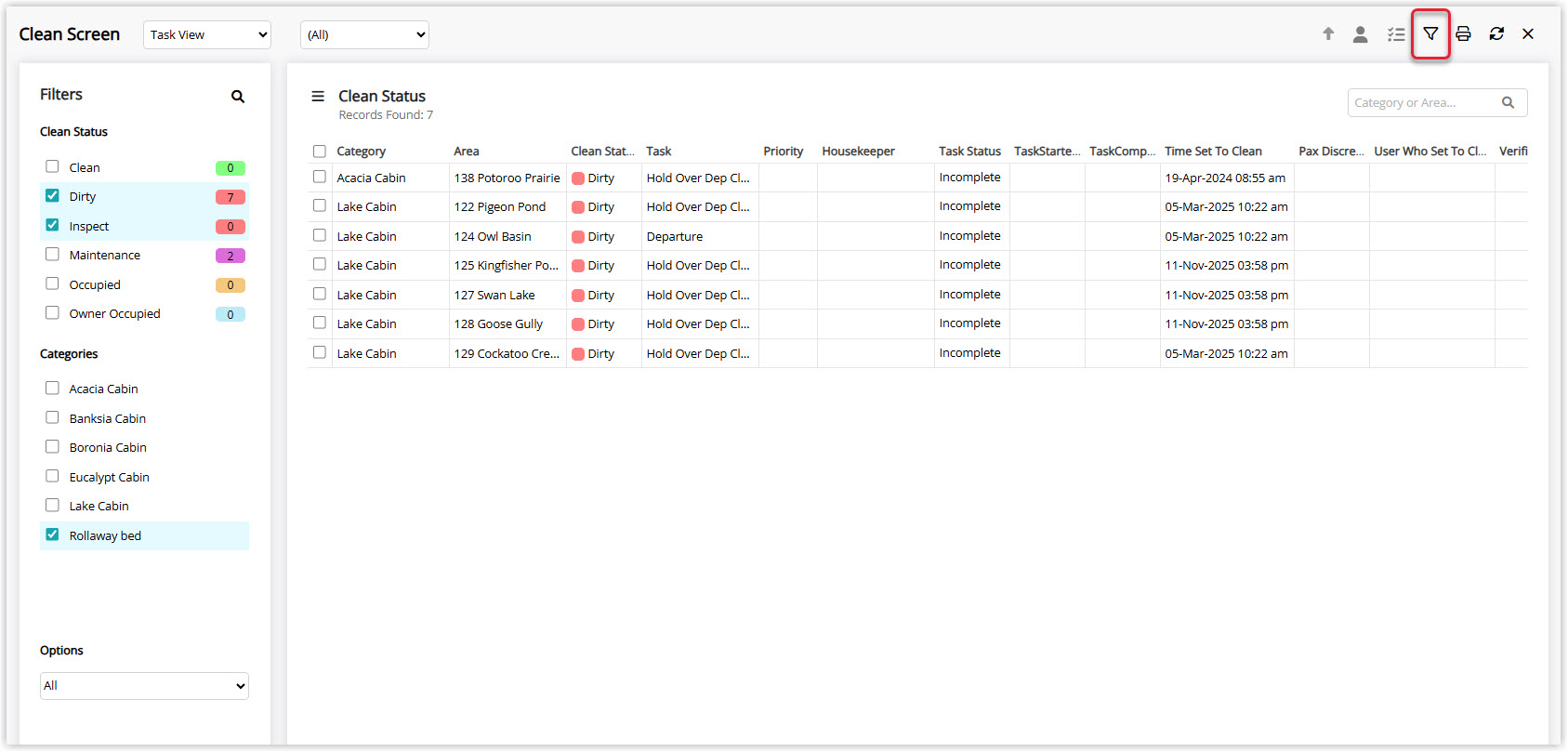Select the 129 Cockatoo row checkbox
Screen dimensions: 1568x752
pyautogui.click(x=320, y=352)
